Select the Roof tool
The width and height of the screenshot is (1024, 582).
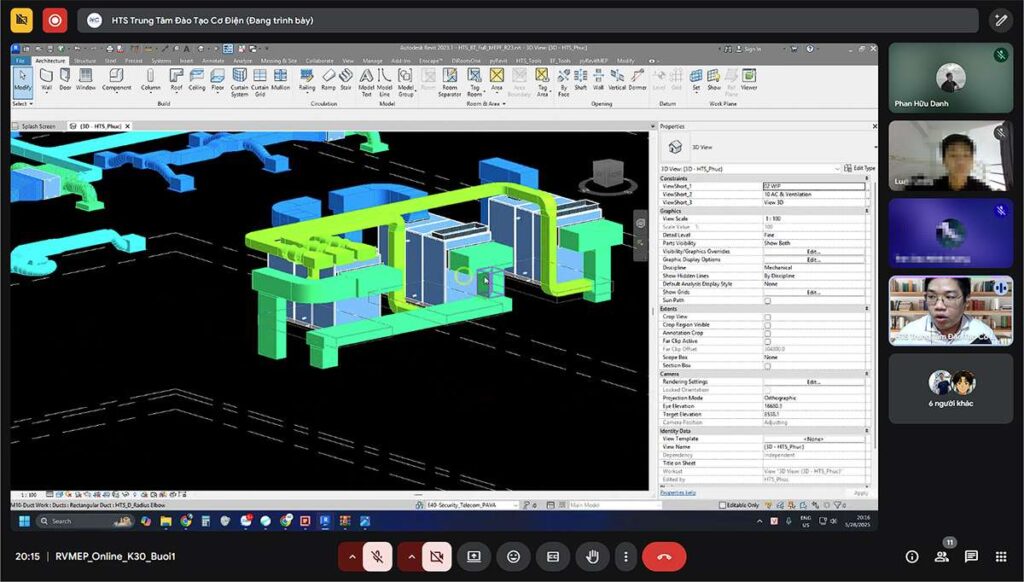[x=176, y=79]
